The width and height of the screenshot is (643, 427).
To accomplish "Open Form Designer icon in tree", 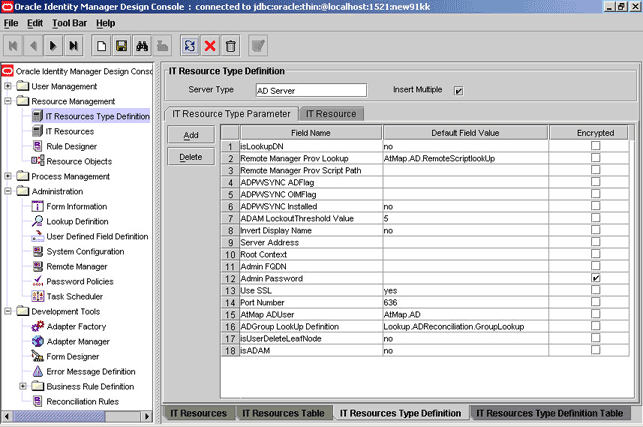I will (x=37, y=356).
